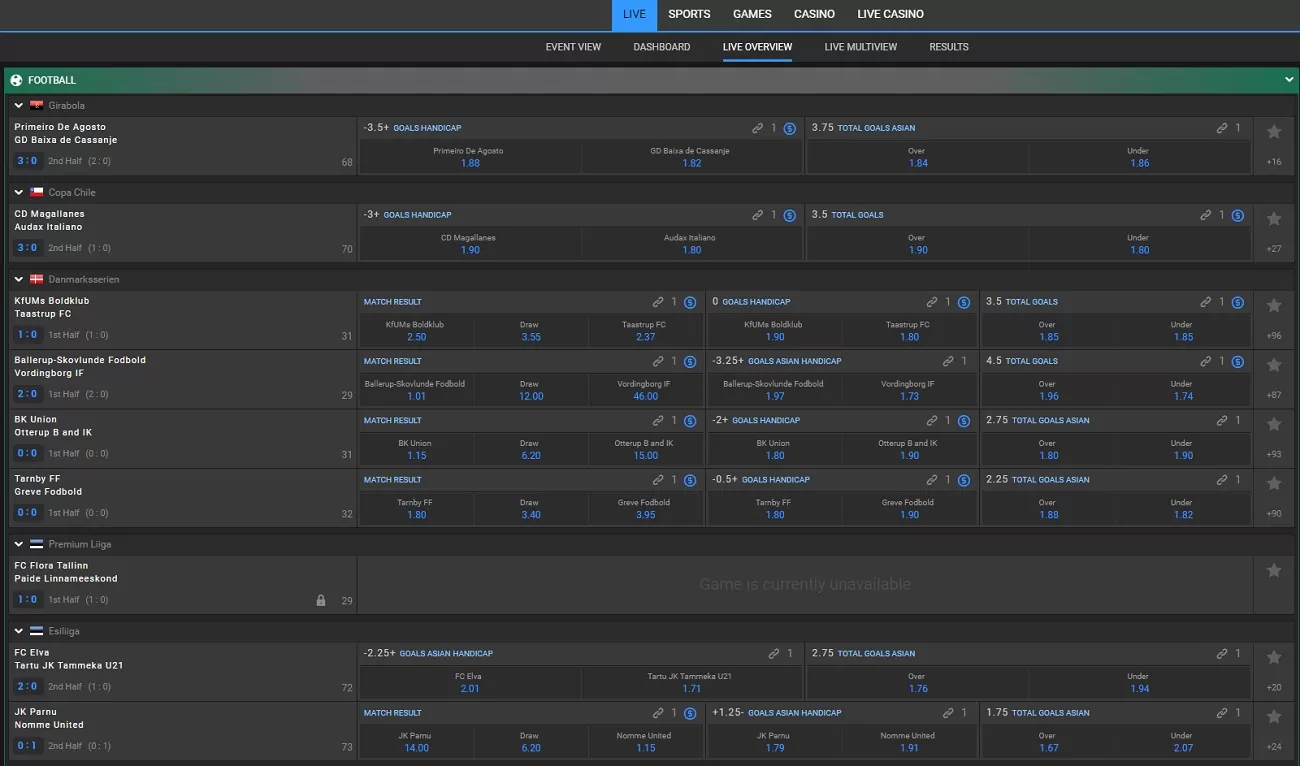
Task: Open the GAMES section
Action: tap(752, 14)
